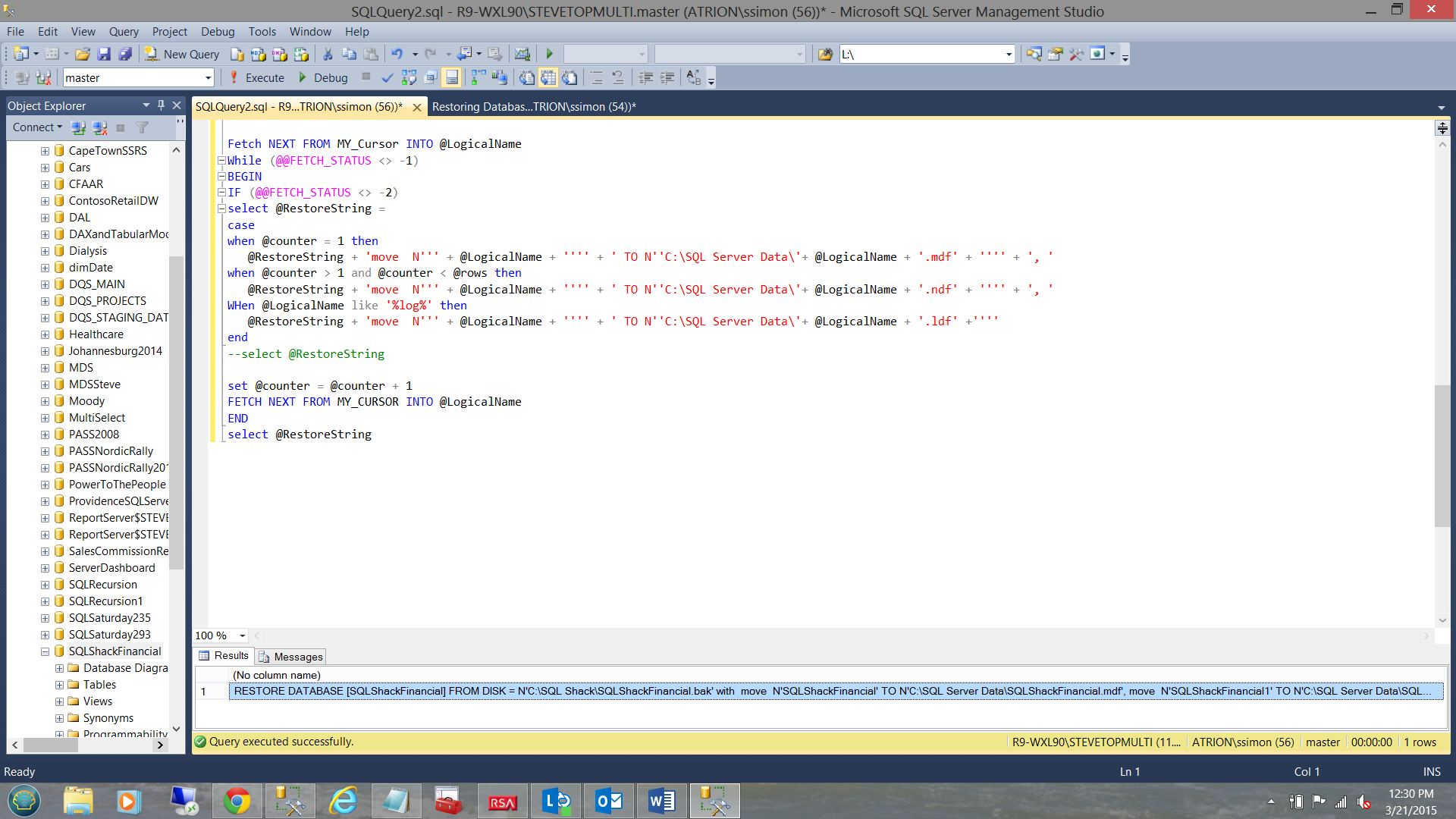Click the Undo arrow icon
The height and width of the screenshot is (819, 1456).
pos(397,54)
